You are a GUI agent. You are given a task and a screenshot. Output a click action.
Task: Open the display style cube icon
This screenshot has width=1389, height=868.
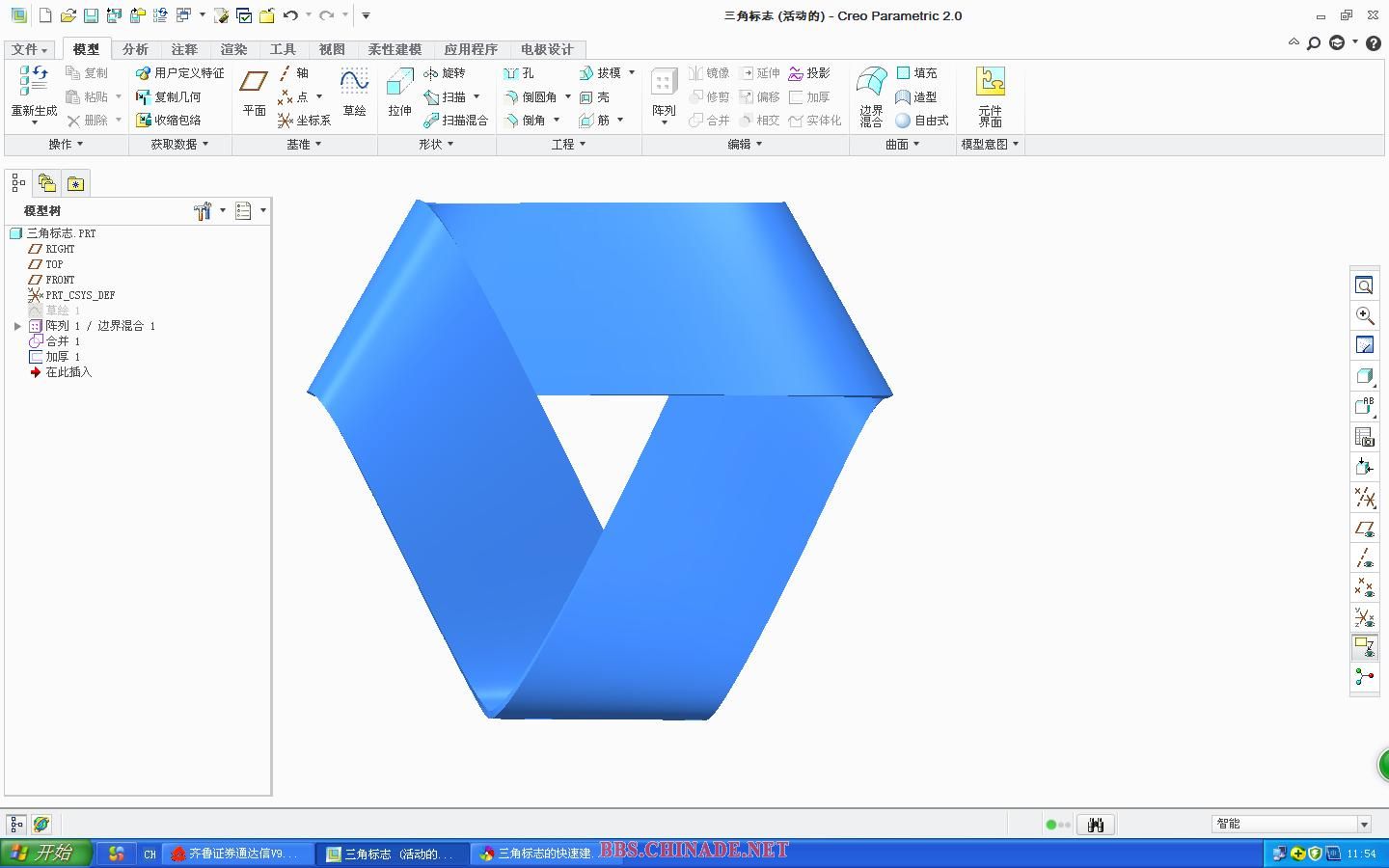pos(1364,376)
